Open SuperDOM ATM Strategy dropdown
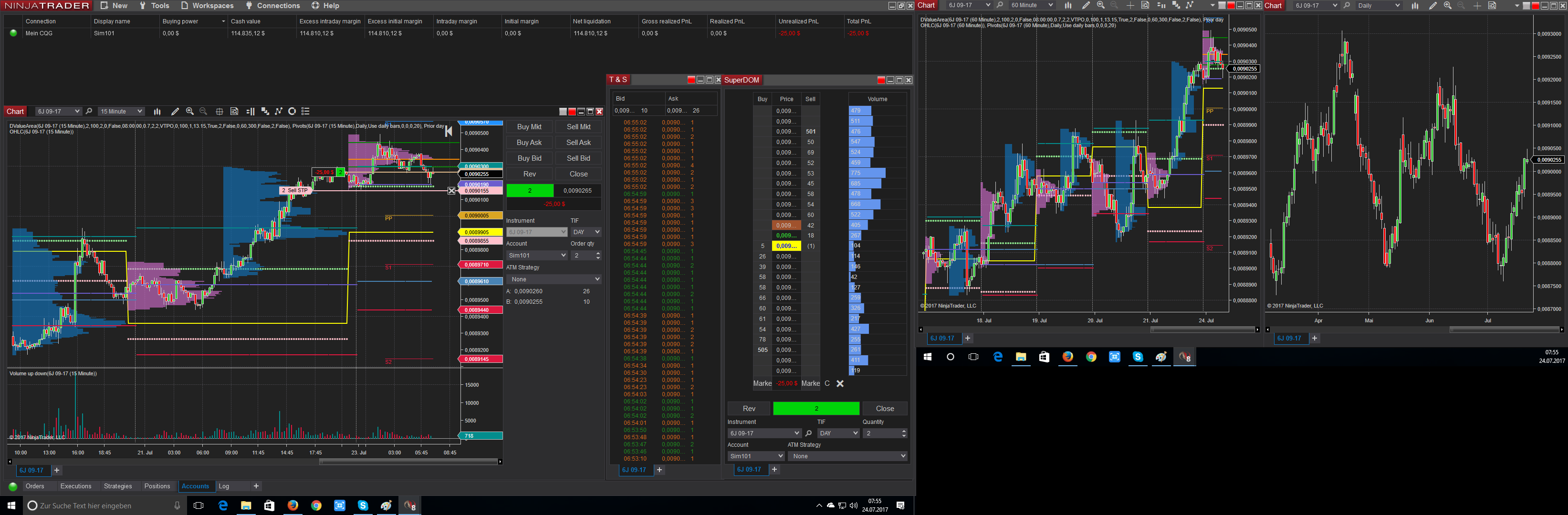1568x515 pixels. pos(847,456)
